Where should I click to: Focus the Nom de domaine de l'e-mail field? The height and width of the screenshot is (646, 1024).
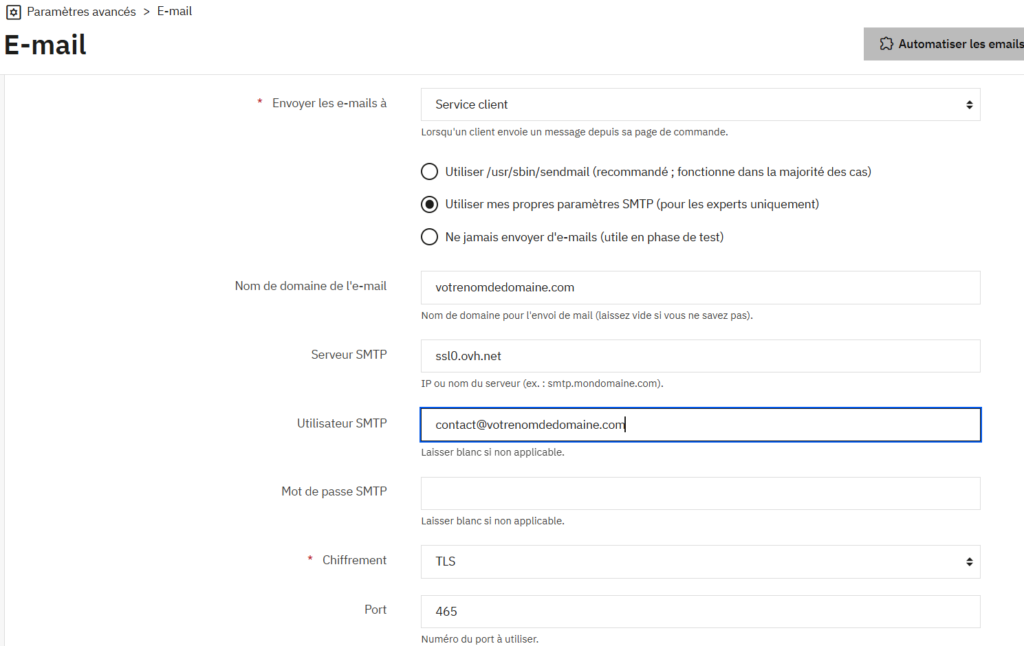click(x=700, y=288)
